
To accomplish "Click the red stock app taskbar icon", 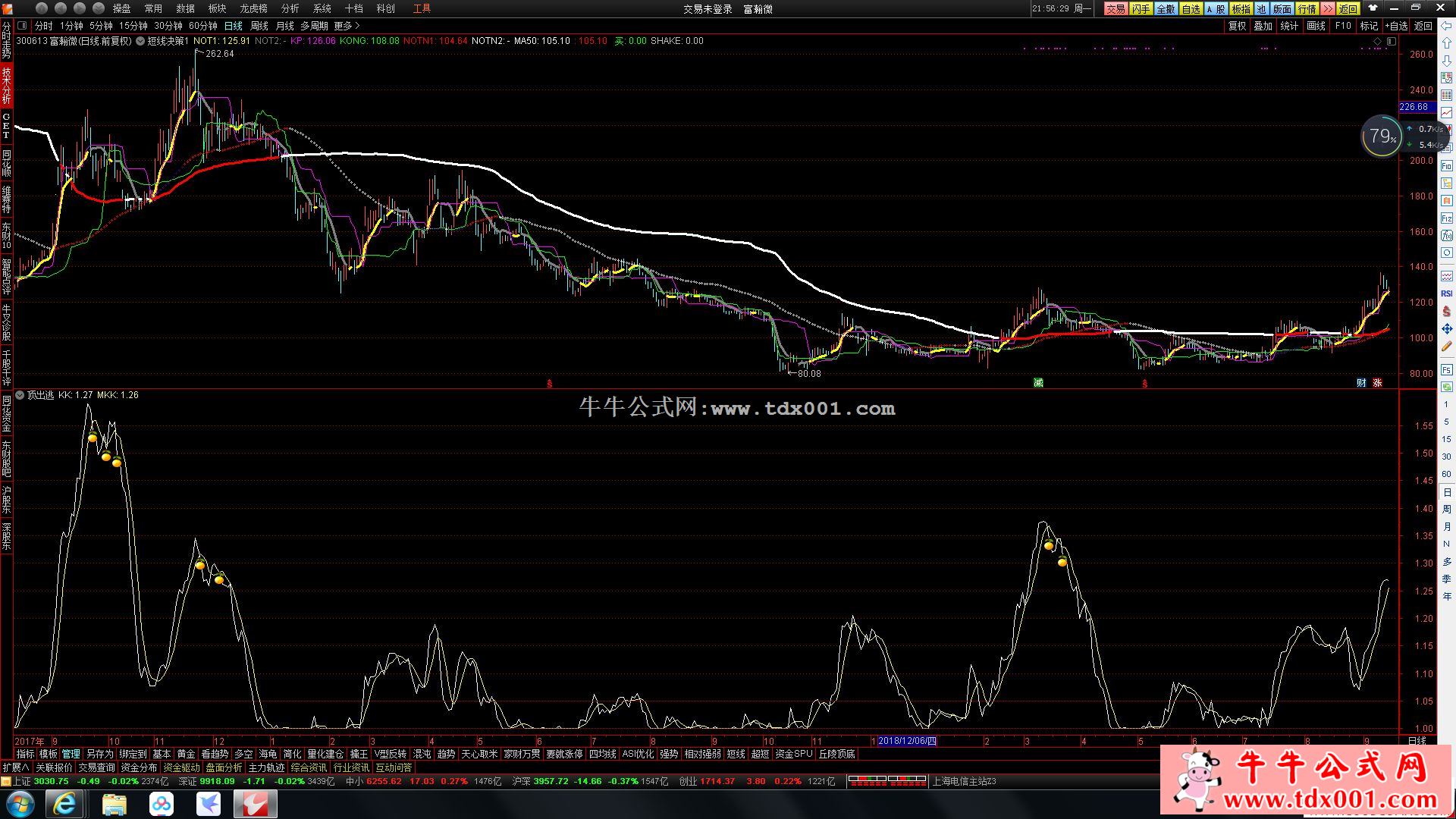I will 255,804.
